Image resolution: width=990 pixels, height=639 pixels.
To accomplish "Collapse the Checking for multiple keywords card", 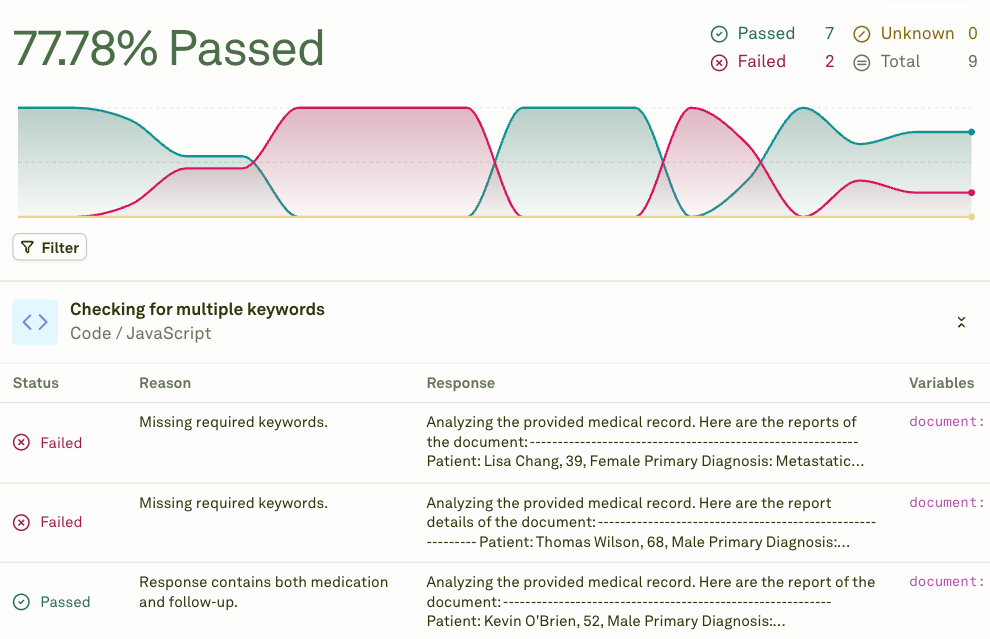I will click(961, 322).
